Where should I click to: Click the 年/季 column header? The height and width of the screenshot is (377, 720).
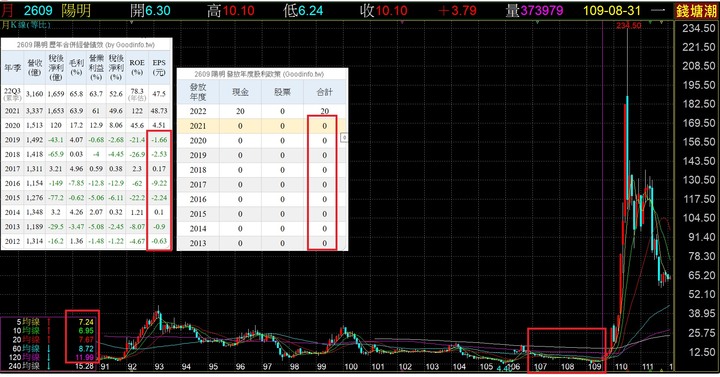[x=12, y=68]
